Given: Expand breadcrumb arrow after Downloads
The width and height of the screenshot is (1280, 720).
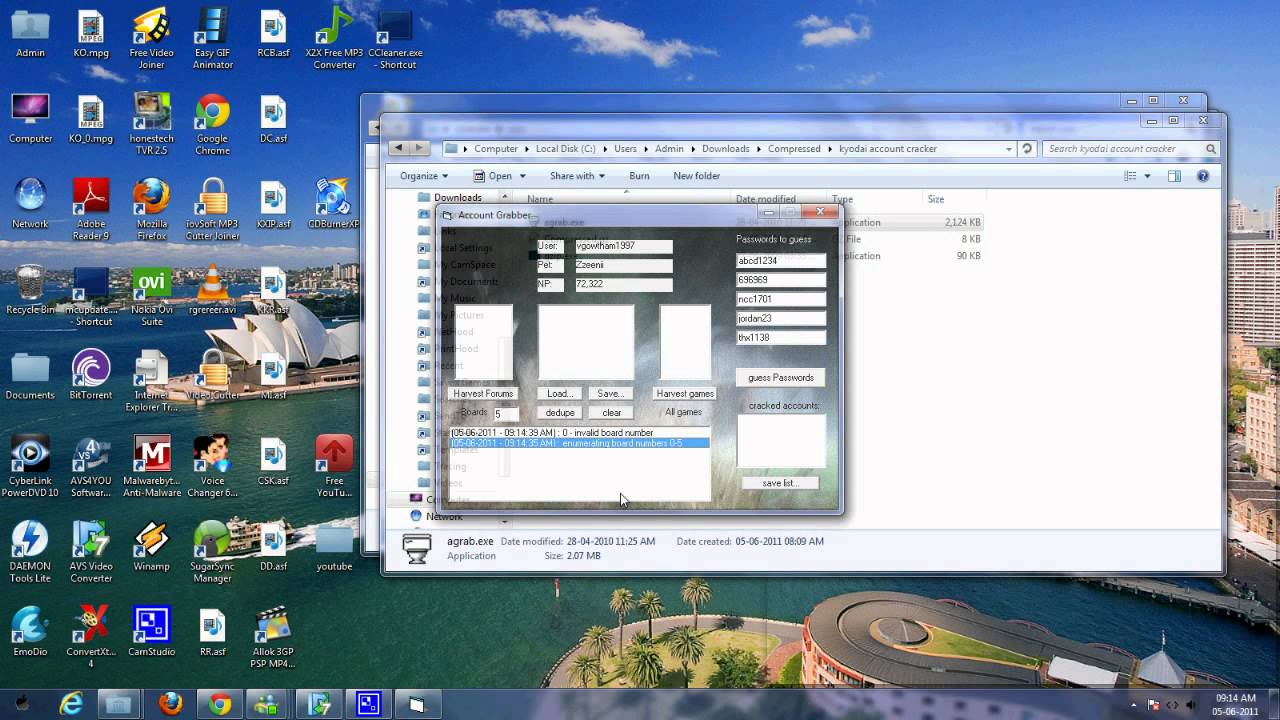Looking at the screenshot, I should [758, 149].
